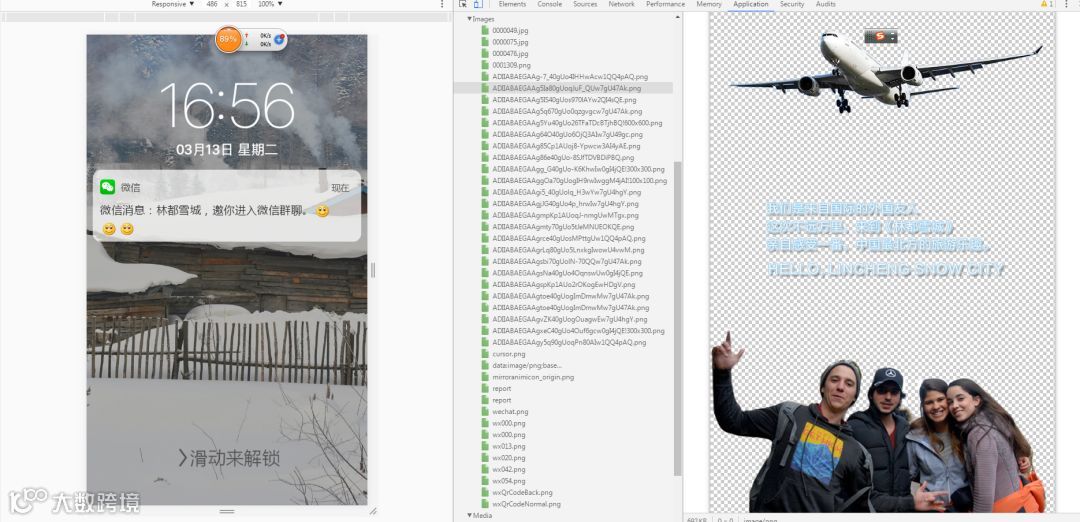Screen dimensions: 1080x522
Task: Select wxQrCodeNormal.png in Images list
Action: 526,504
